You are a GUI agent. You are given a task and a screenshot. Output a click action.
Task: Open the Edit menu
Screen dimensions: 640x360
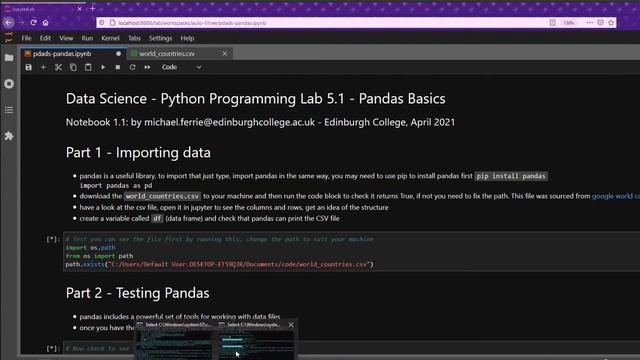coord(45,38)
